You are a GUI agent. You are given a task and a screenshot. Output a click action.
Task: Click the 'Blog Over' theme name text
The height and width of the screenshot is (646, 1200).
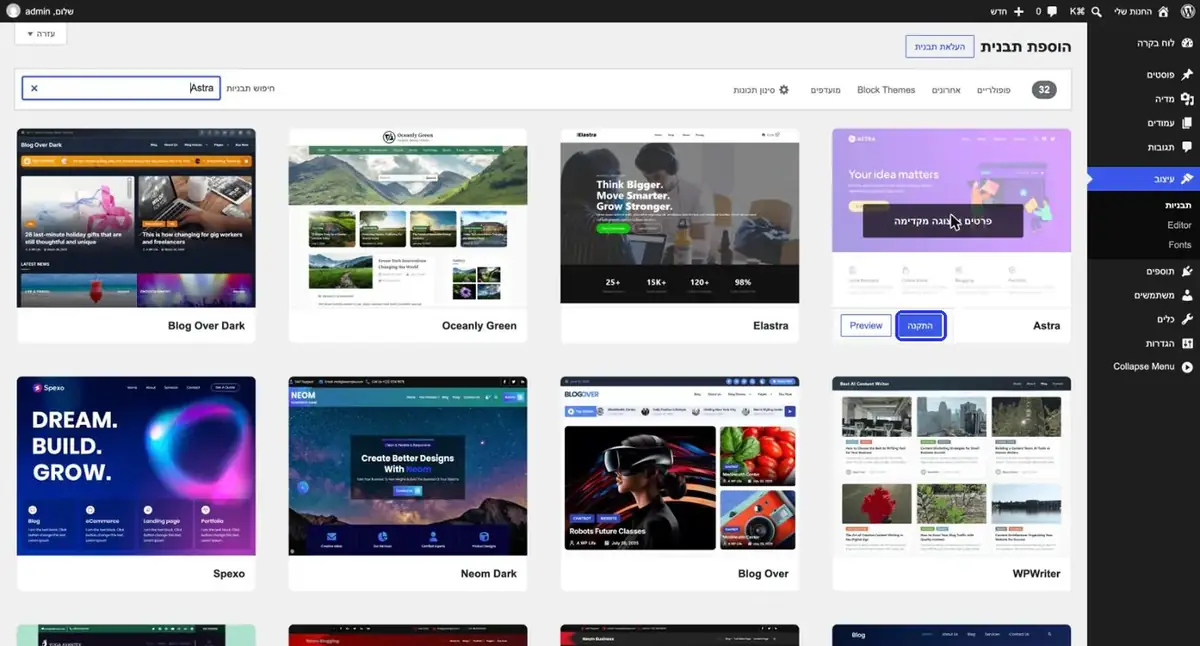pos(763,574)
